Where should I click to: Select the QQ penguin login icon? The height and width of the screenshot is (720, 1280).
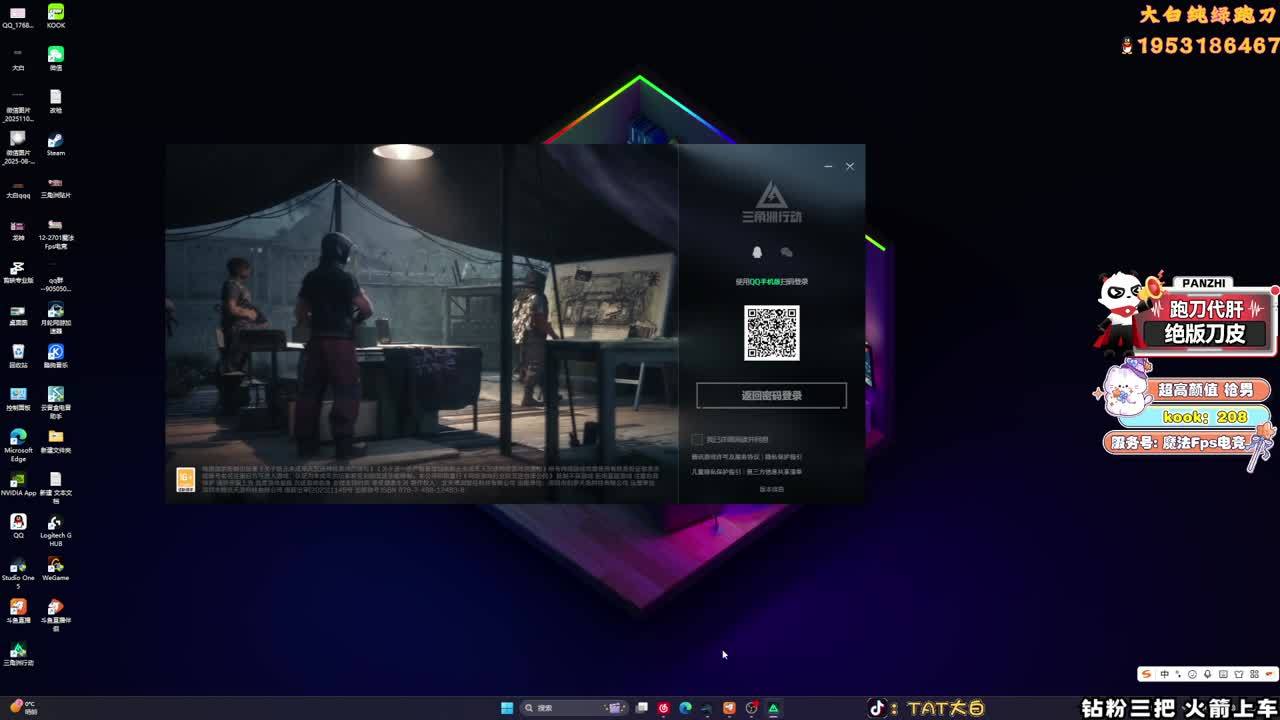tap(757, 253)
